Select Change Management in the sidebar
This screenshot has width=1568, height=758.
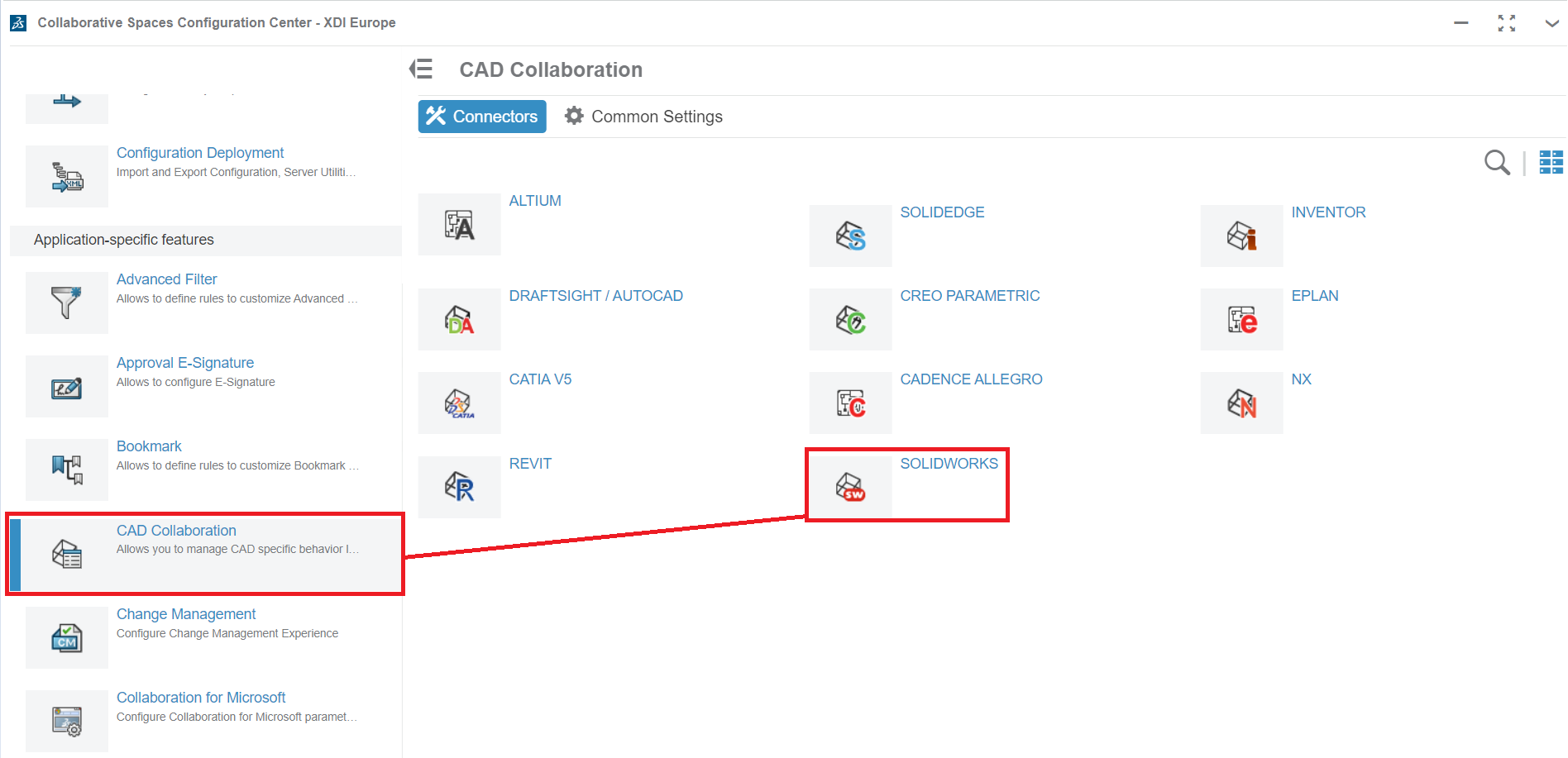pyautogui.click(x=186, y=614)
